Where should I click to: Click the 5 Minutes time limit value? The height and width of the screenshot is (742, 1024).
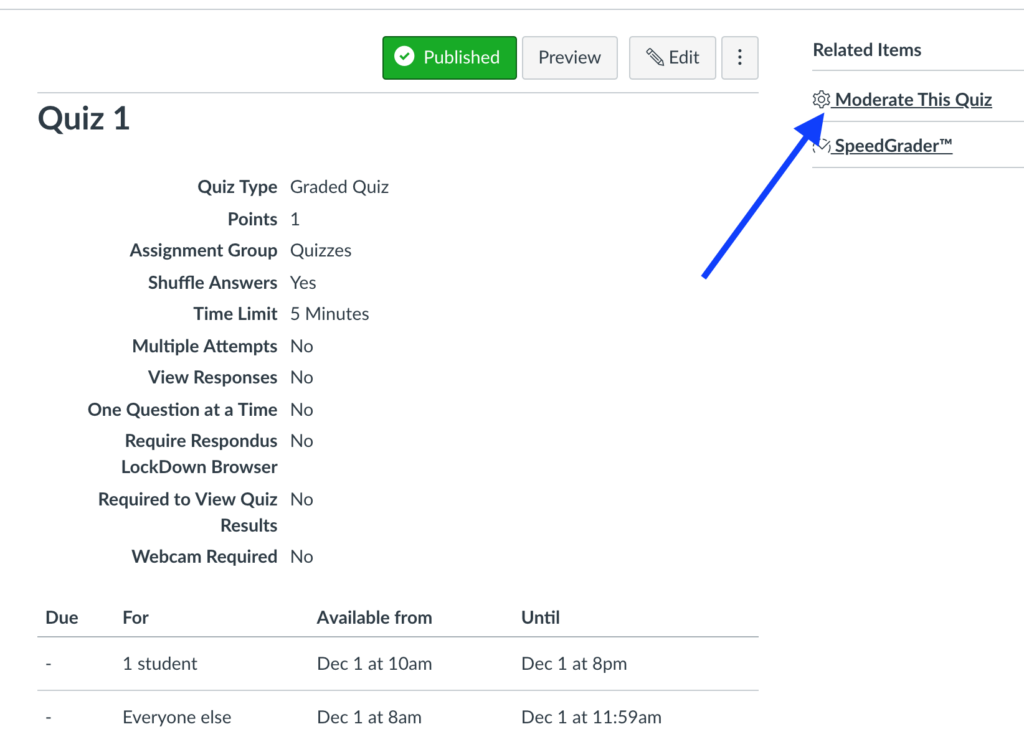pos(329,314)
